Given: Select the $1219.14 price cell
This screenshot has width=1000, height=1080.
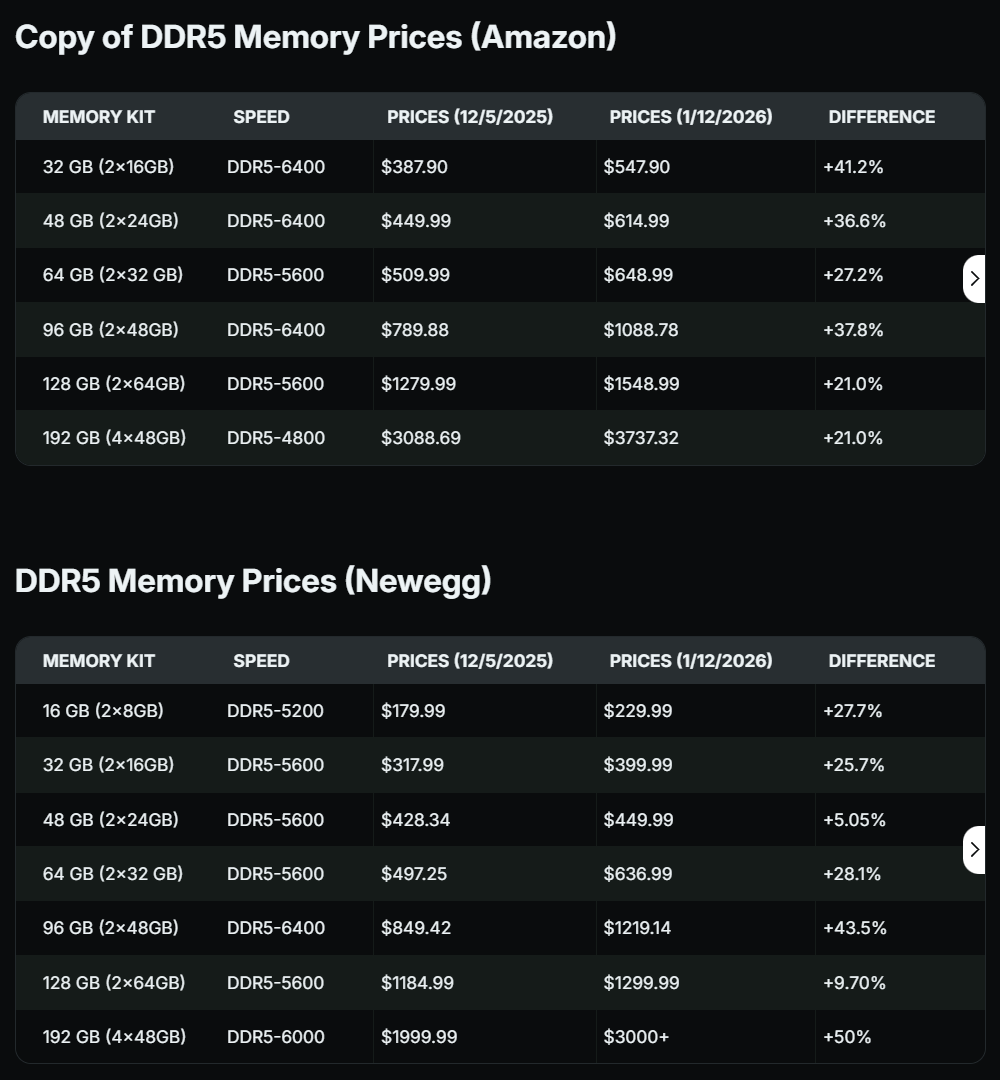Looking at the screenshot, I should click(x=637, y=928).
